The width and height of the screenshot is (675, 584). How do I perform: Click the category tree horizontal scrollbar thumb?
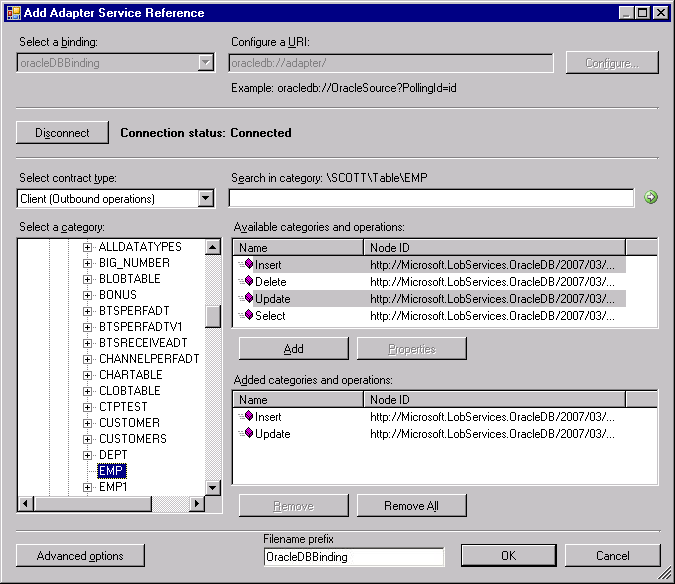(x=93, y=503)
